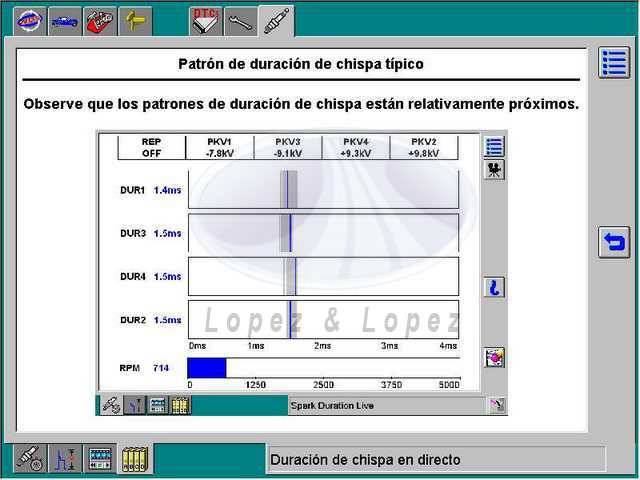
Task: Select the yellow bars icon in the inner graph toolbar
Action: pyautogui.click(x=180, y=405)
